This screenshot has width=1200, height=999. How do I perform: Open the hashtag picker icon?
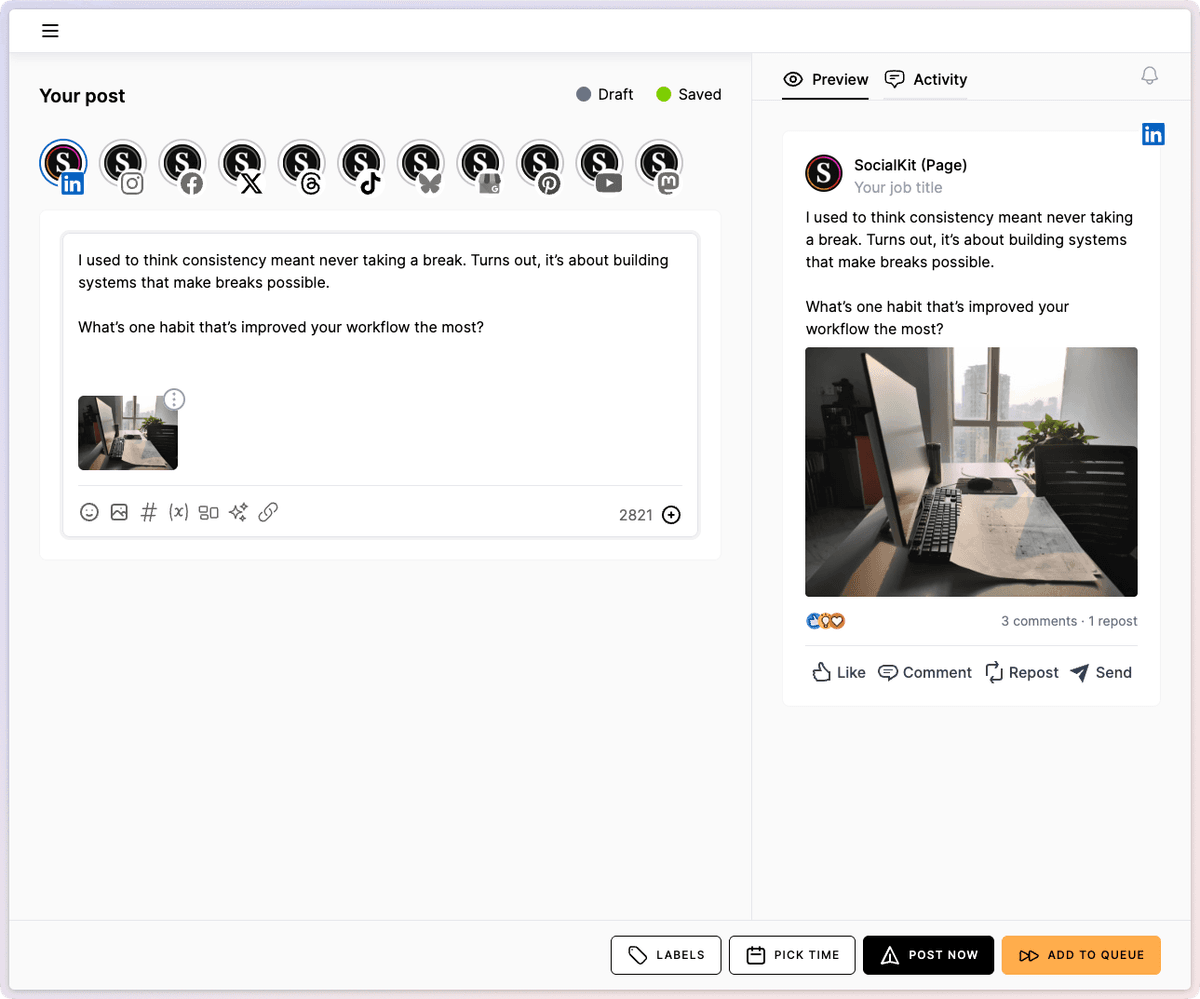coord(149,513)
